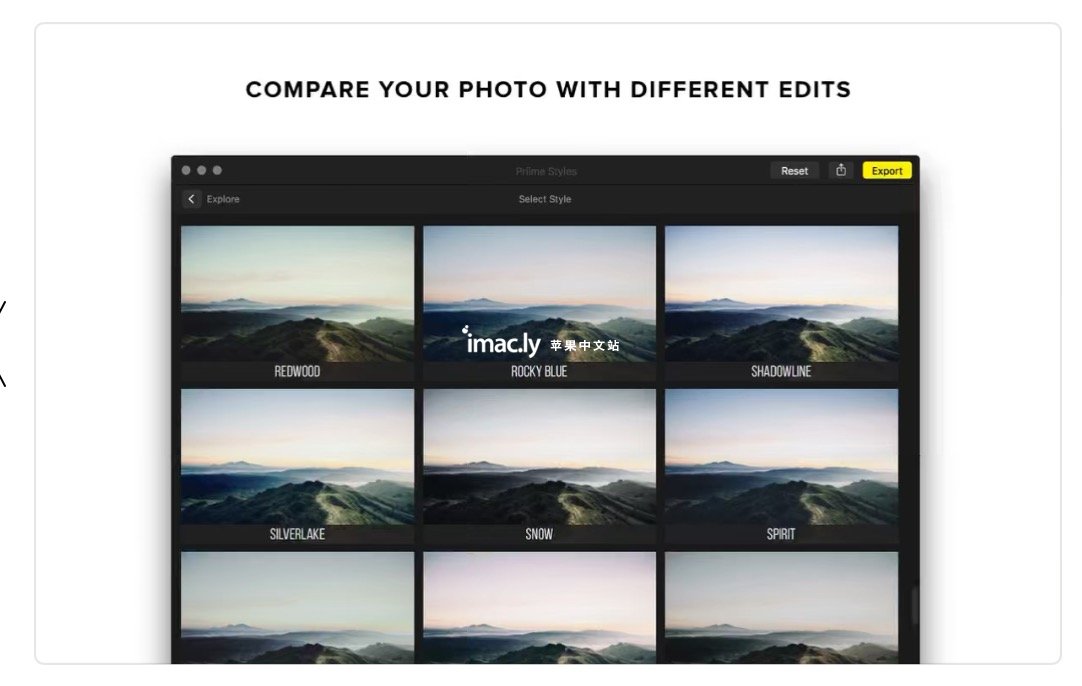The width and height of the screenshot is (1082, 686).
Task: Pick the Snow style thumbnail
Action: [x=540, y=466]
